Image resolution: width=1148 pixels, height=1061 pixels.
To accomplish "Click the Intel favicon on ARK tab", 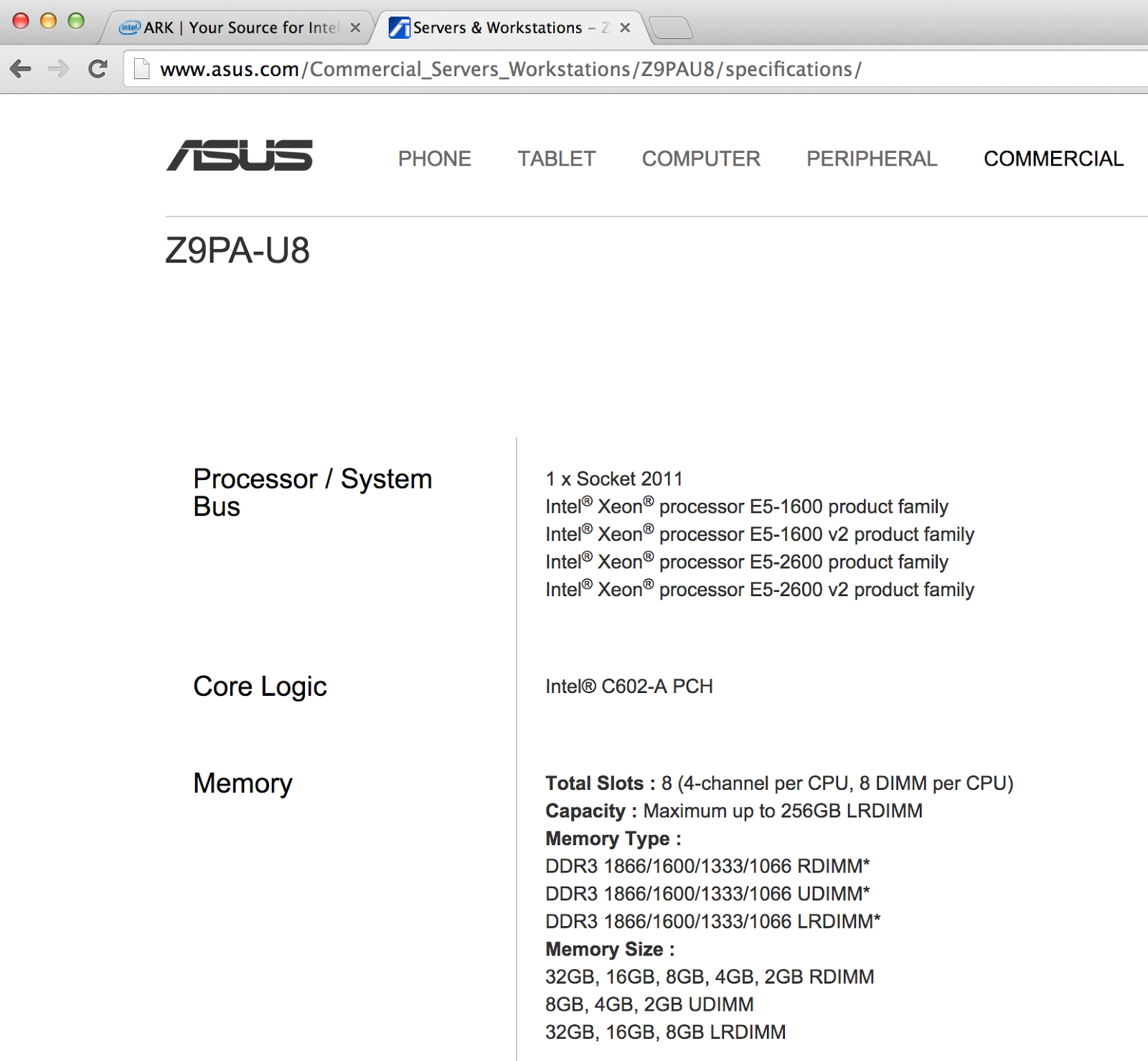I will (x=129, y=28).
